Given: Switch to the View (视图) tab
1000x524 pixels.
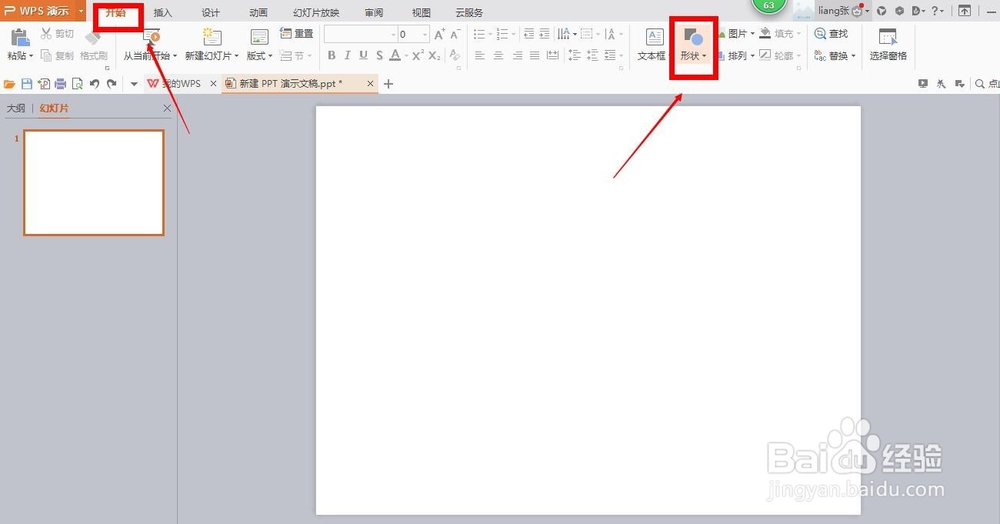Looking at the screenshot, I should tap(421, 13).
